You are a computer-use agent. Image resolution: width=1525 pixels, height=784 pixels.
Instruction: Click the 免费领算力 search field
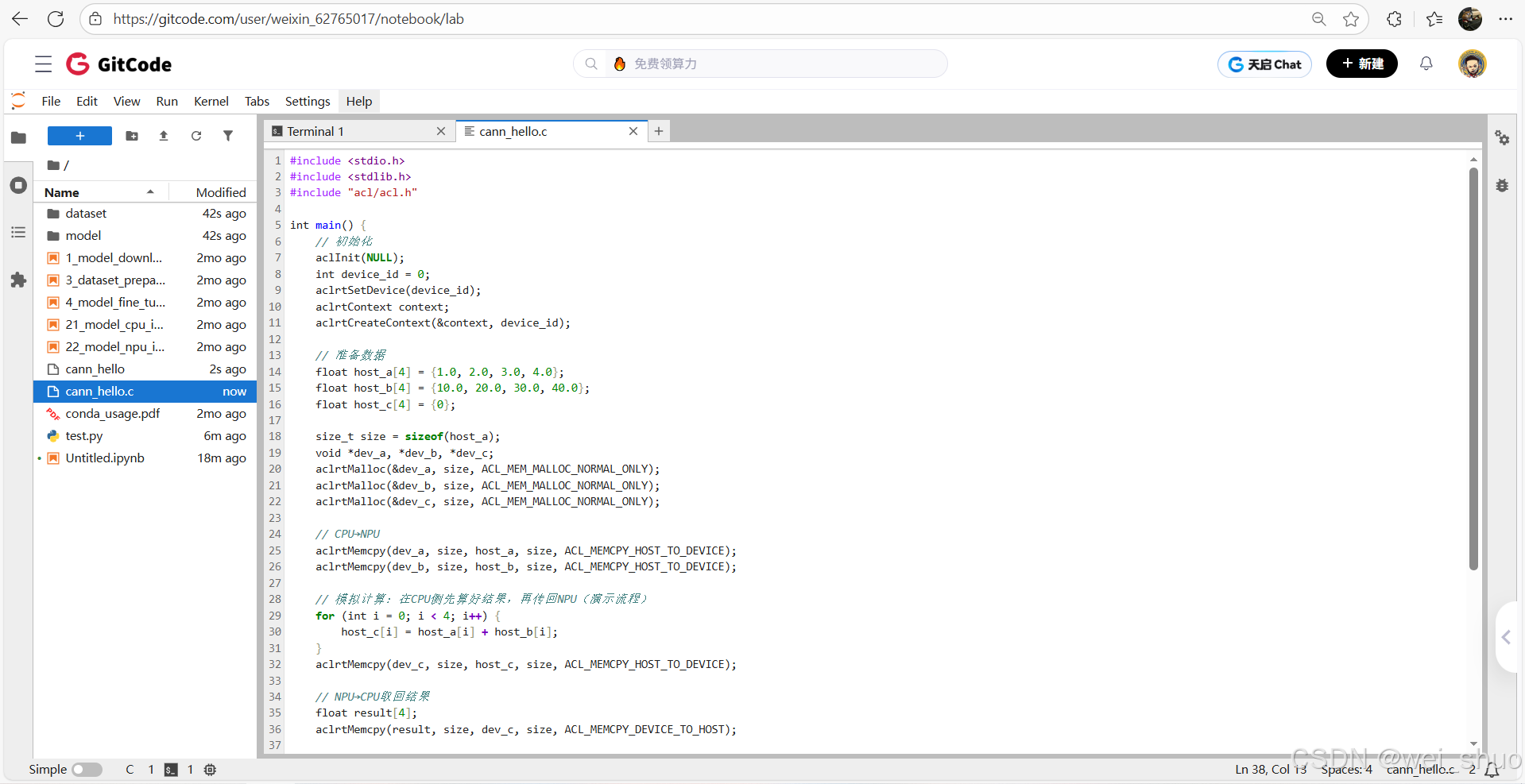tap(760, 64)
